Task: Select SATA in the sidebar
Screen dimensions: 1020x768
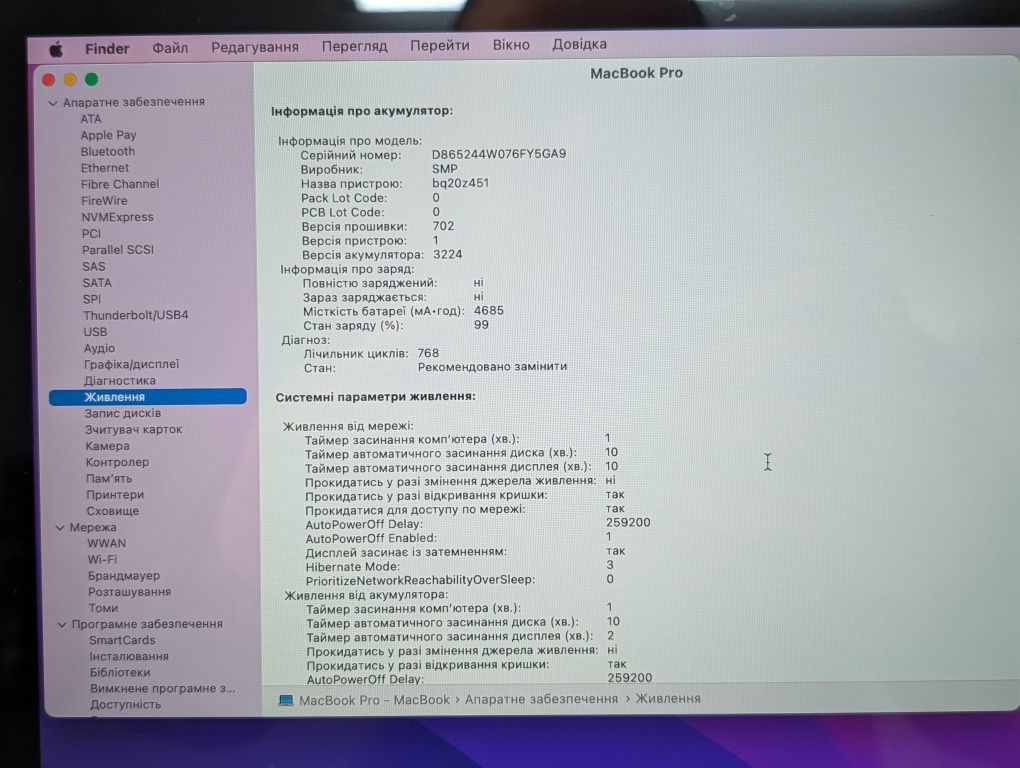Action: (x=97, y=283)
